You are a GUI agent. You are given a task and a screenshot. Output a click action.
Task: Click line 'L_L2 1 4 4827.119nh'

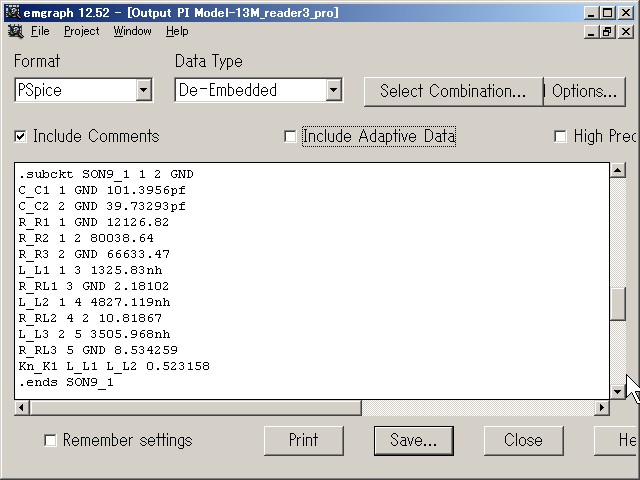[x=94, y=302]
